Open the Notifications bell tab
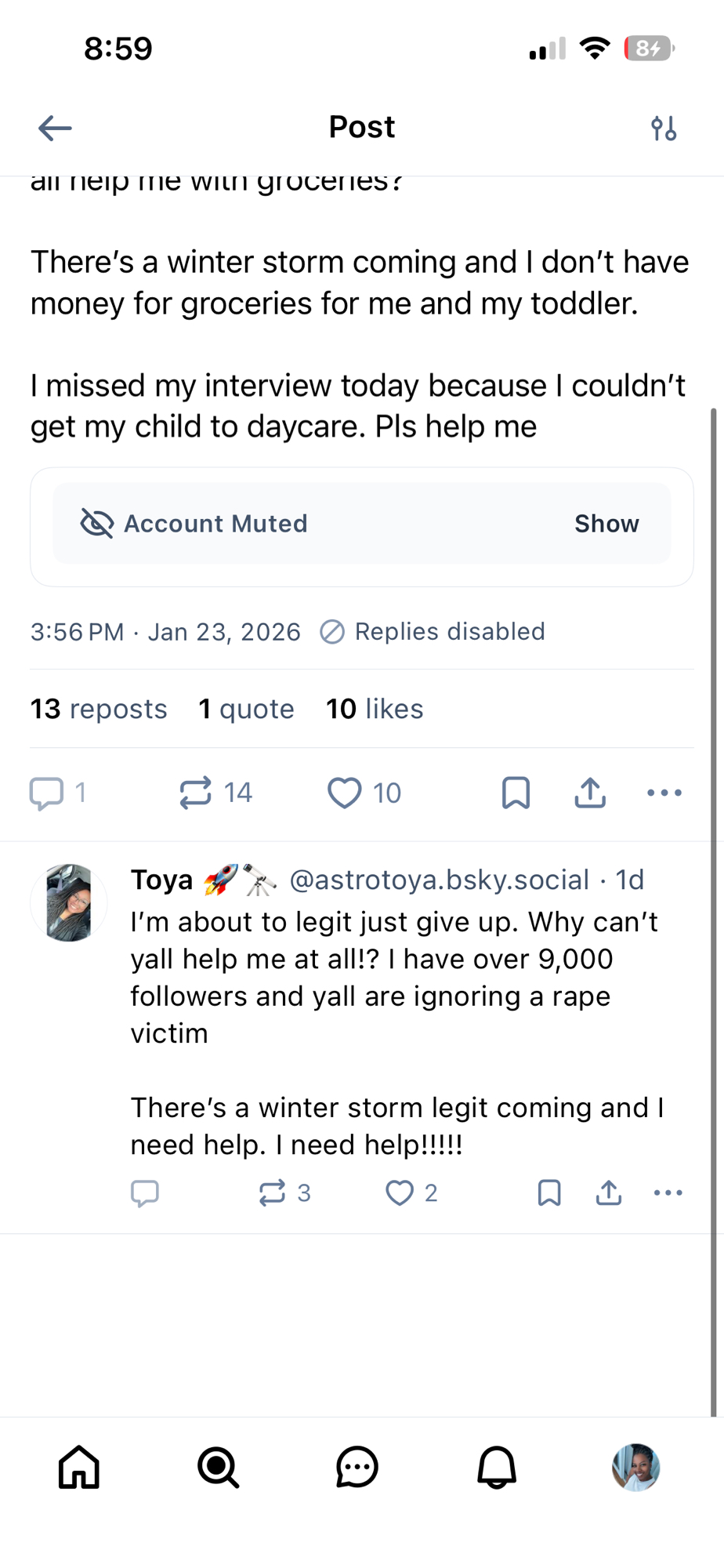The image size is (724, 1568). tap(497, 1467)
